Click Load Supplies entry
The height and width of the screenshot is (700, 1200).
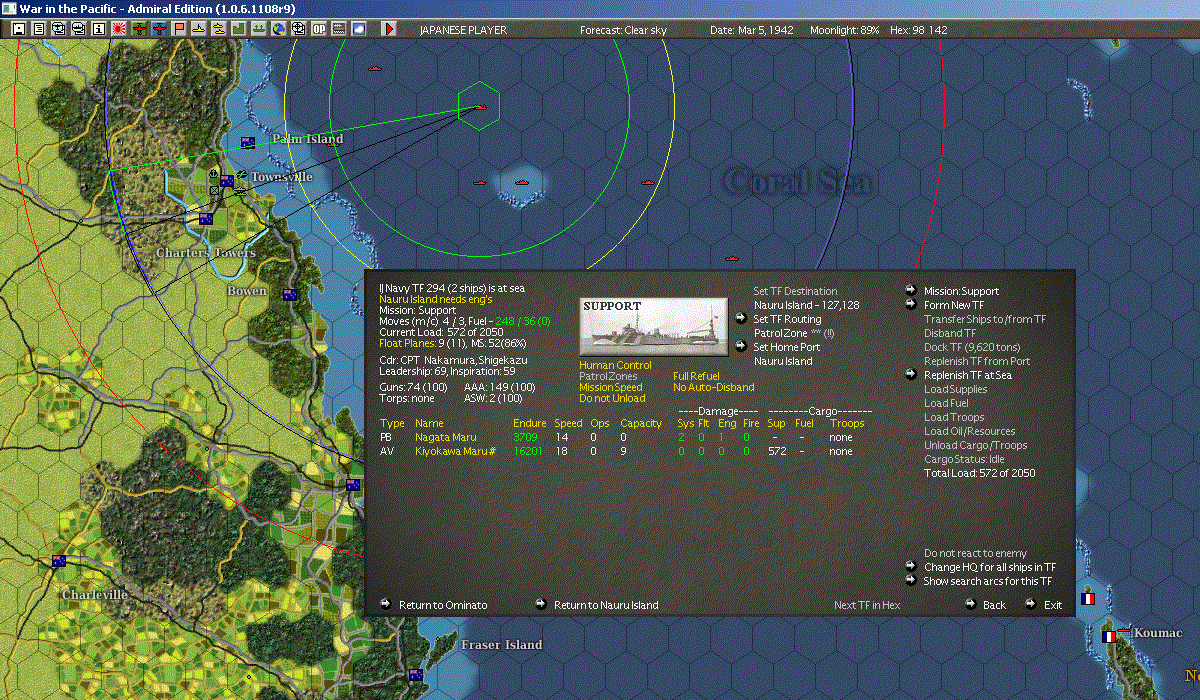pyautogui.click(x=955, y=390)
